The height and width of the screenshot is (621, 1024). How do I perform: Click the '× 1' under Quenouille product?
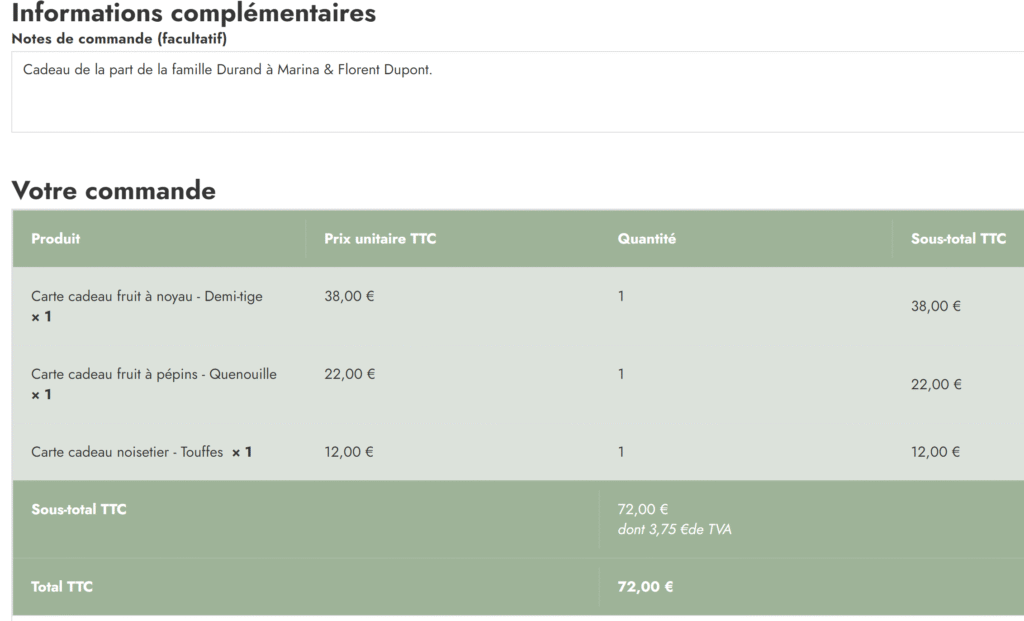(41, 394)
